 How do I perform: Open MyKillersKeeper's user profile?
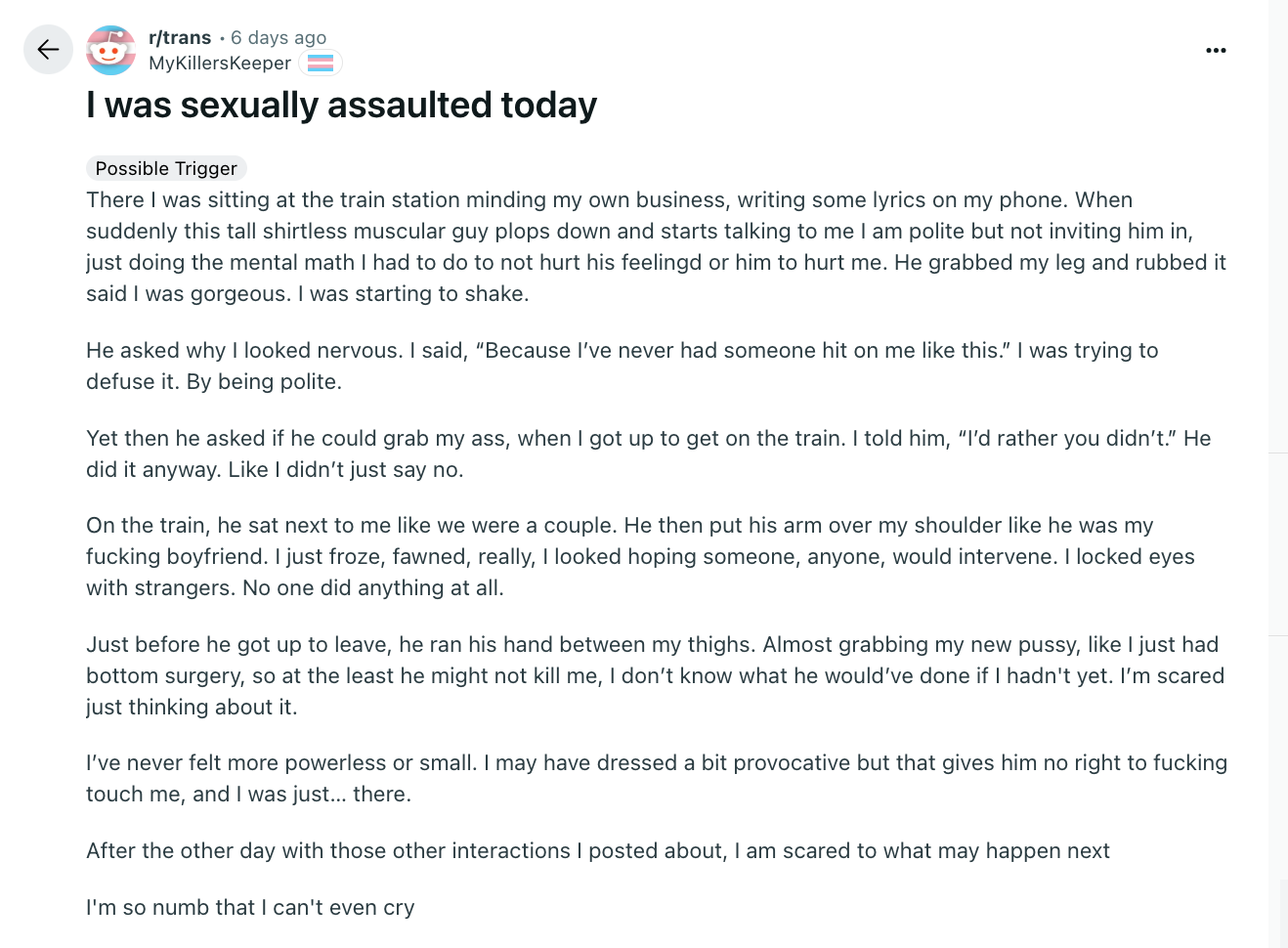point(220,63)
